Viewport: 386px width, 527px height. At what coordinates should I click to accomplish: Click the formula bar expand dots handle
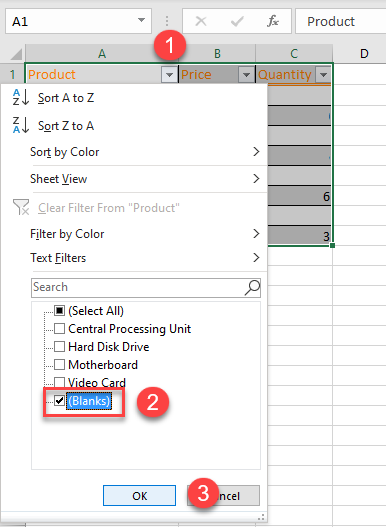click(167, 21)
